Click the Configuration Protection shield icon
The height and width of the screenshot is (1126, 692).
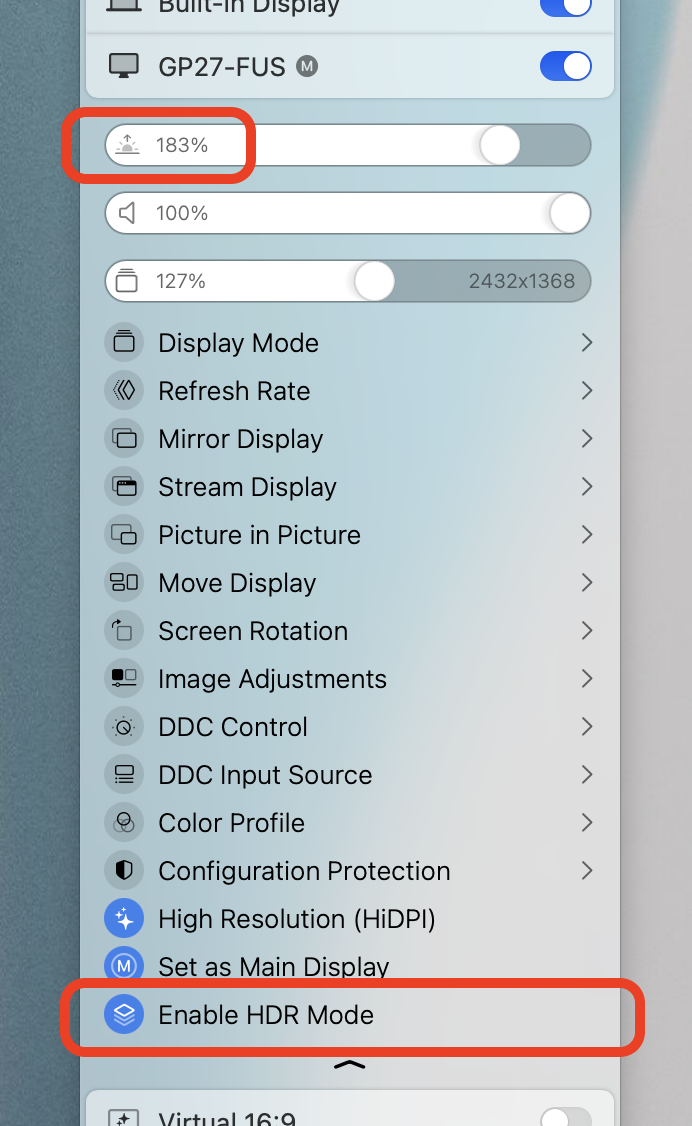click(124, 871)
